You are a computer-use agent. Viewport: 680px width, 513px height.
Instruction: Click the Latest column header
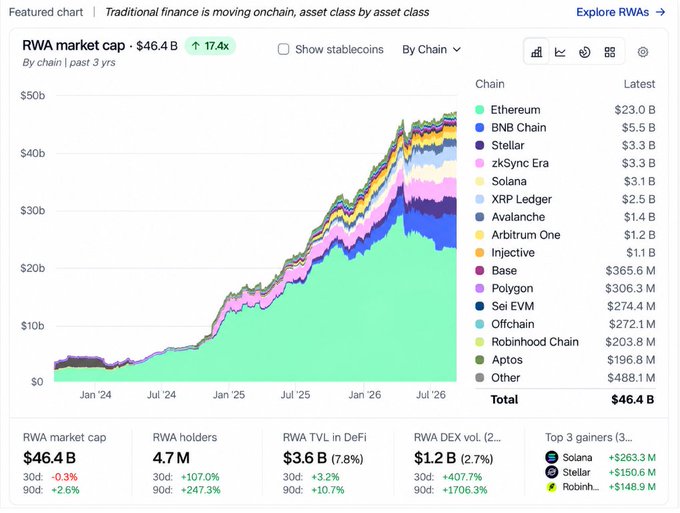point(639,84)
